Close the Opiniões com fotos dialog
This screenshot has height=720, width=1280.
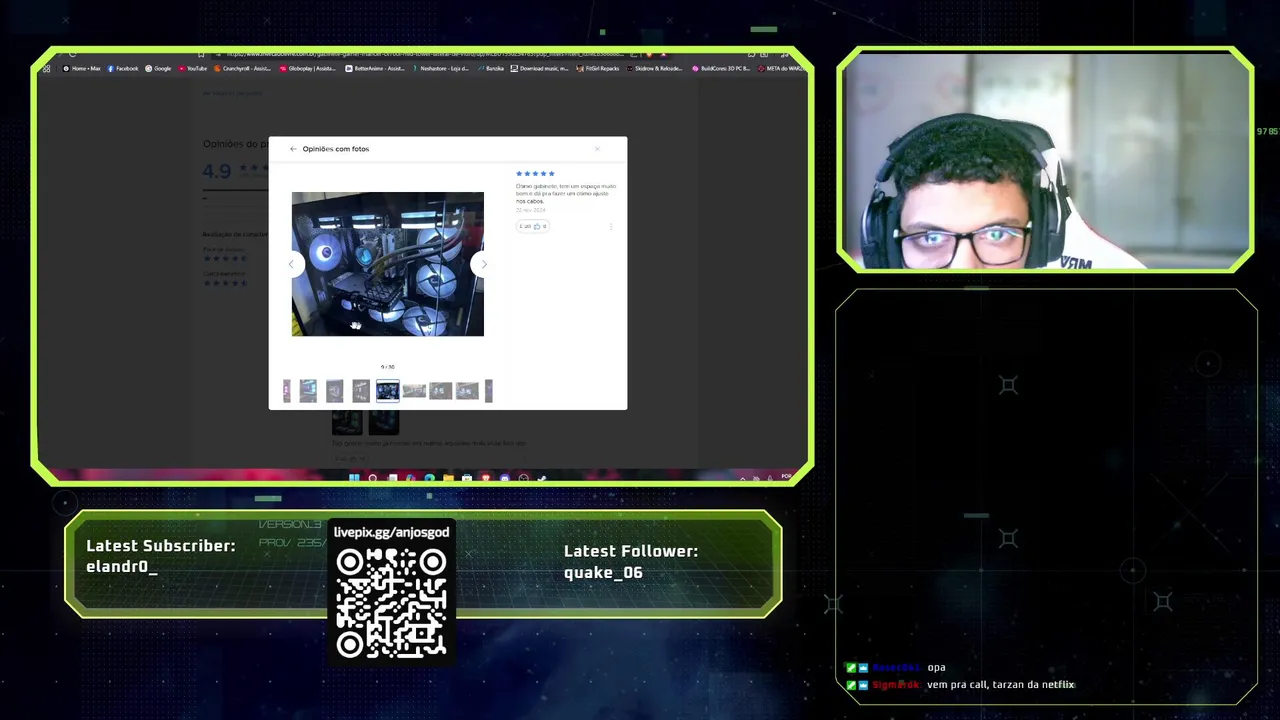click(x=597, y=149)
